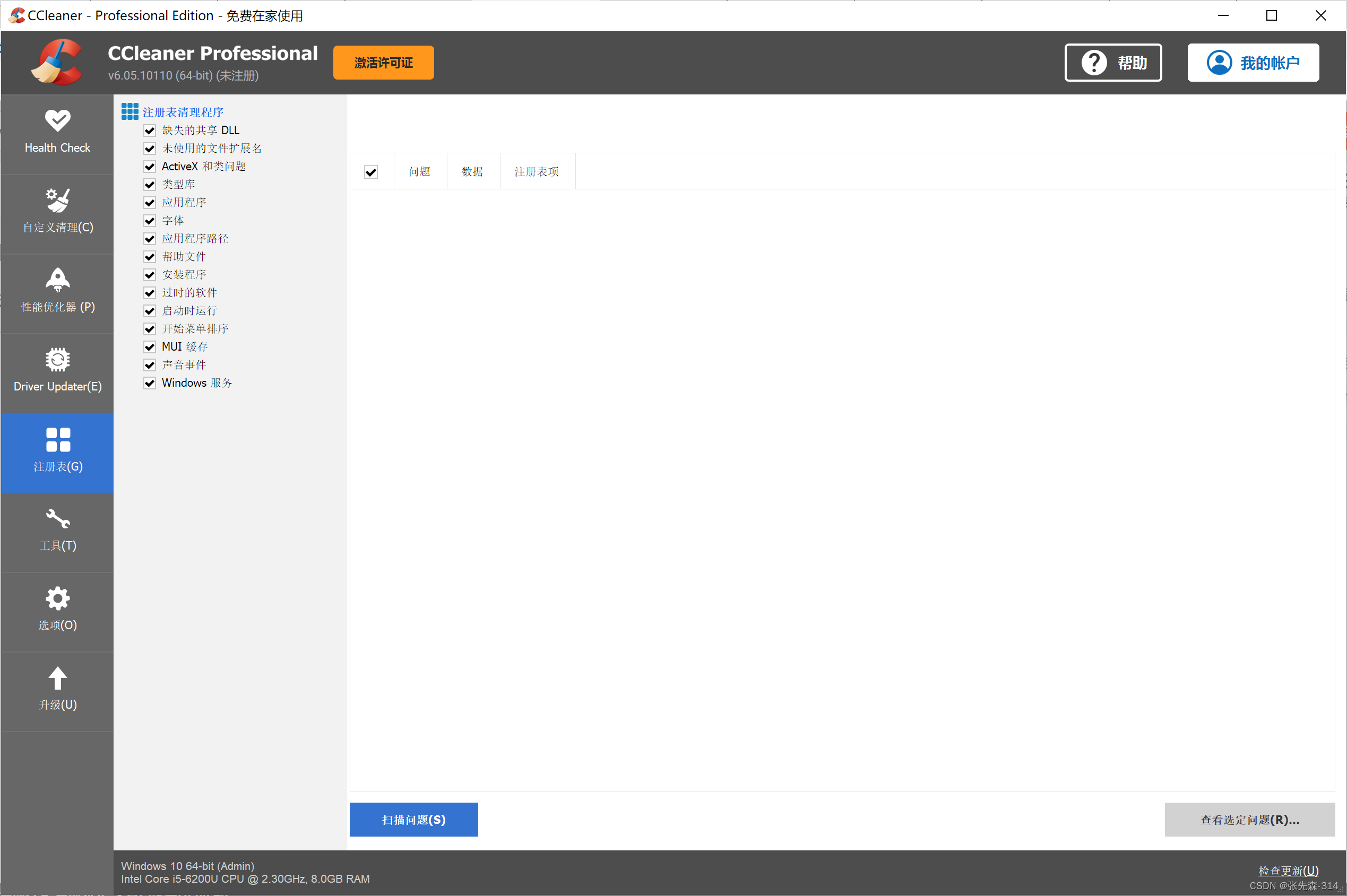Open Custom Clean broom icon (自定义清理)
Image resolution: width=1347 pixels, height=896 pixels.
pyautogui.click(x=58, y=201)
